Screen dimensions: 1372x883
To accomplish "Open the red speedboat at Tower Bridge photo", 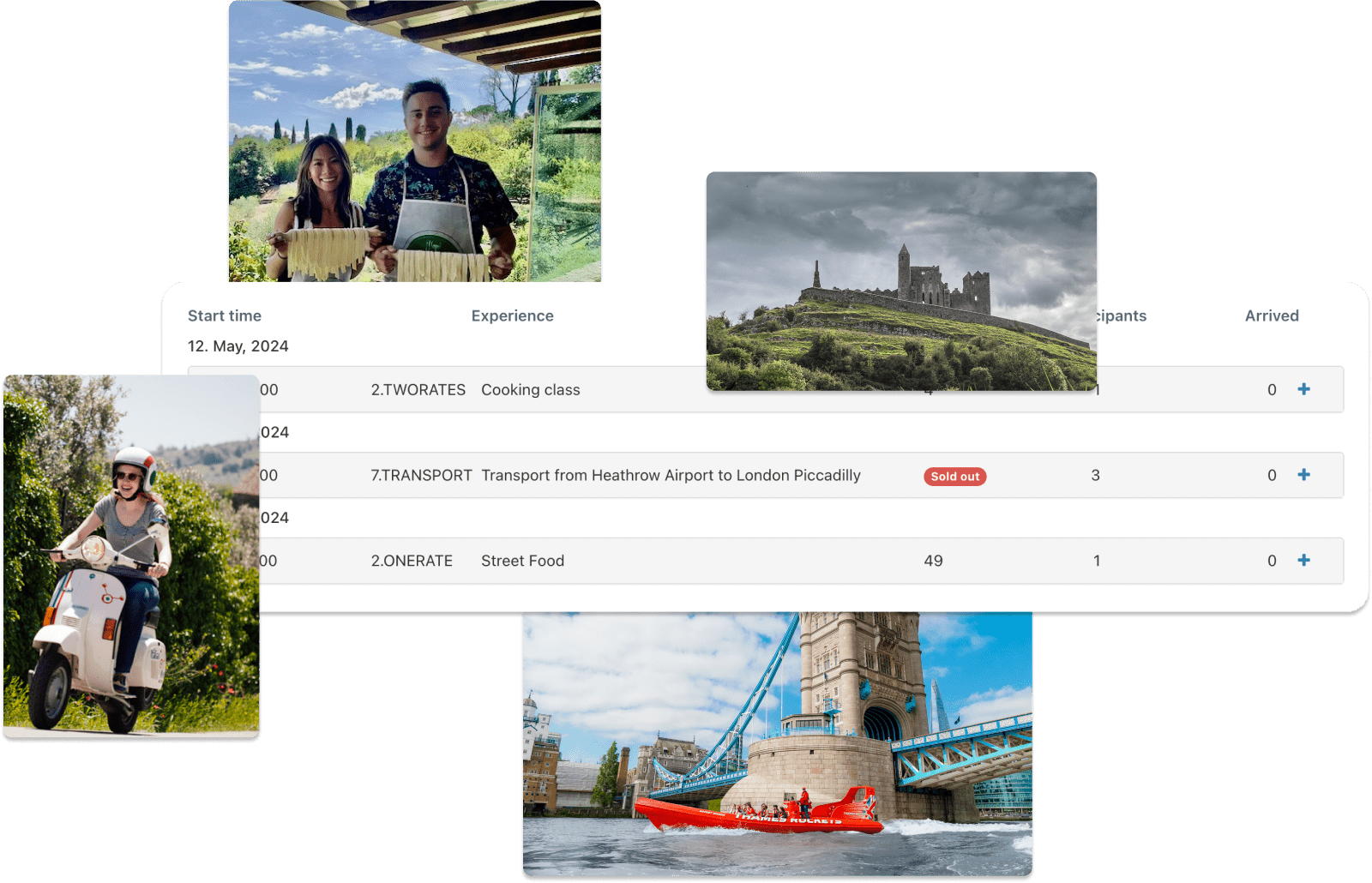I will click(x=777, y=746).
